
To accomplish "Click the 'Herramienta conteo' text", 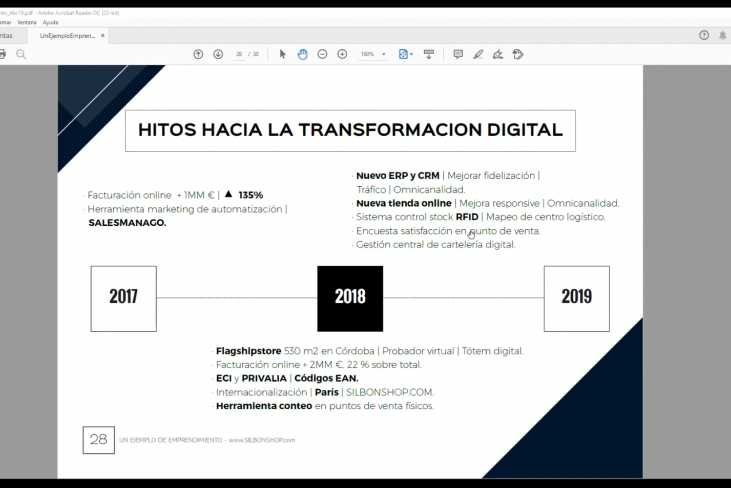I will tap(264, 406).
